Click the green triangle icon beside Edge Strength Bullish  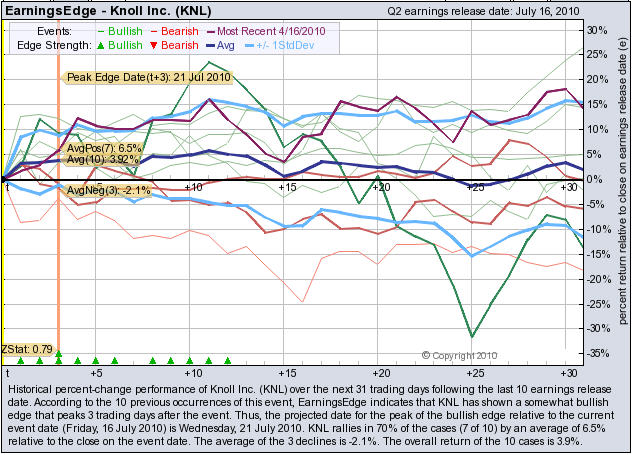[x=100, y=46]
